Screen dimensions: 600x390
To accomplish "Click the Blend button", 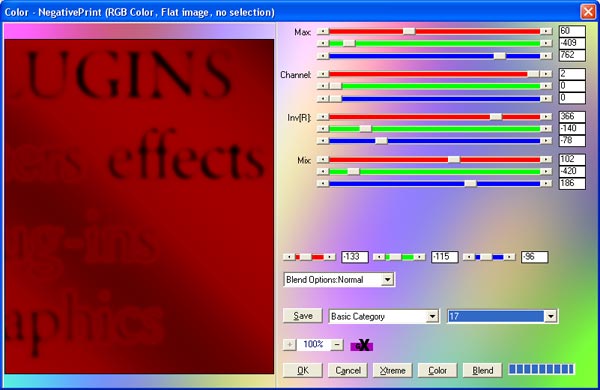I will [x=483, y=370].
